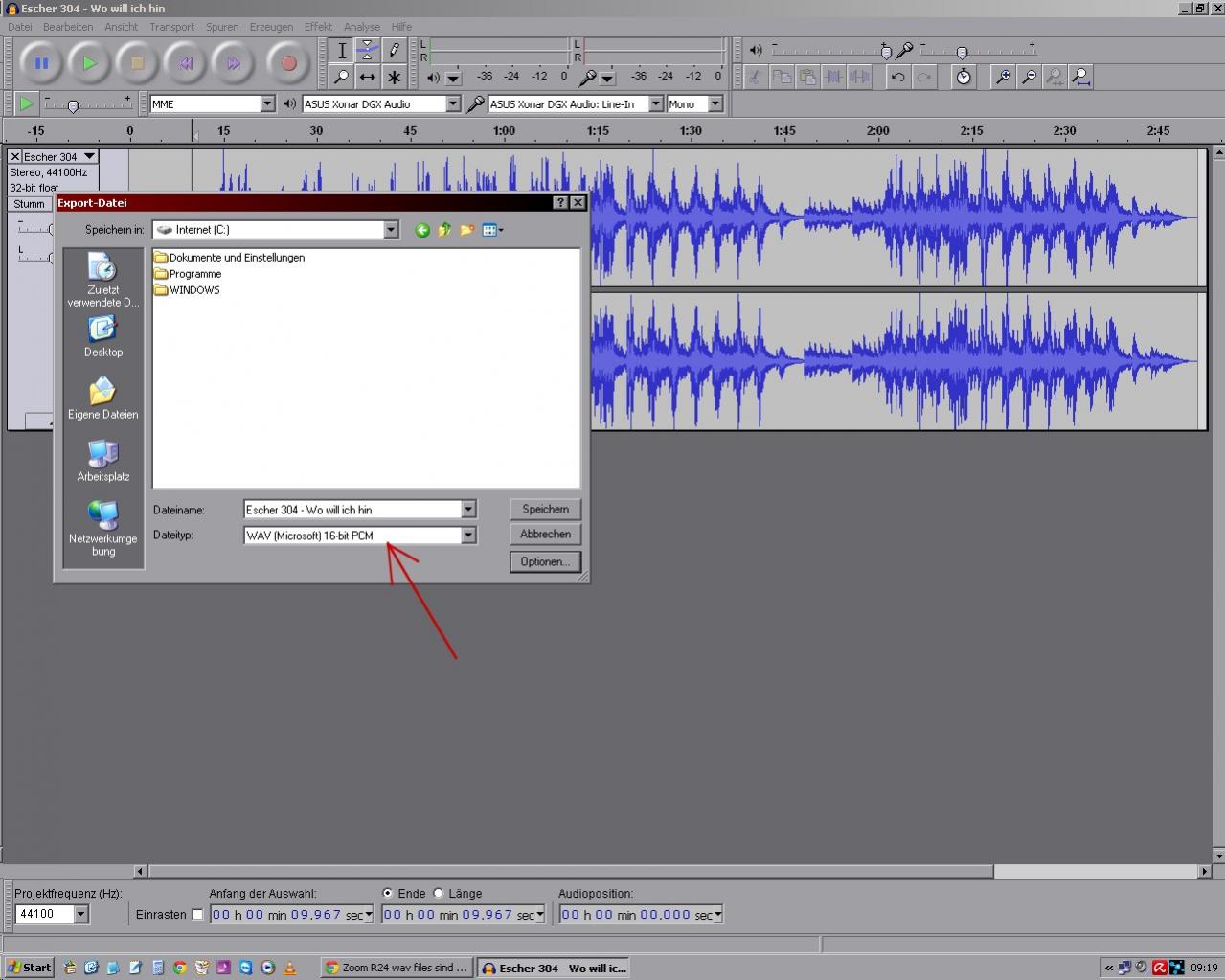Click the Speichern button
The height and width of the screenshot is (980, 1225).
[x=545, y=510]
